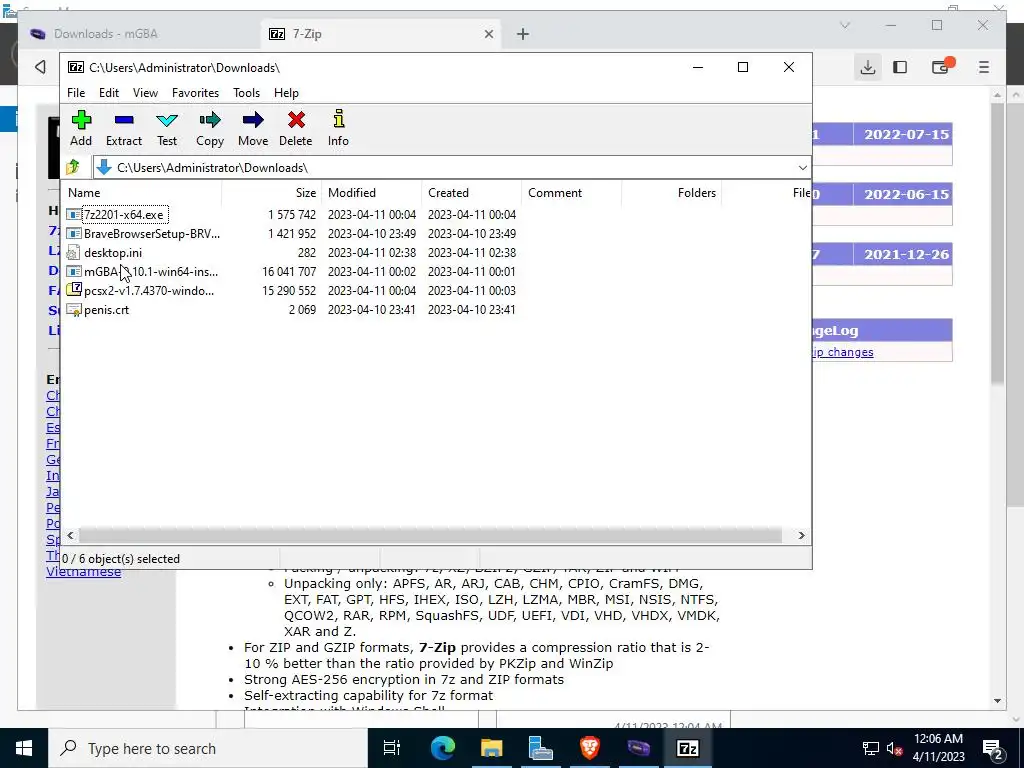The image size is (1024, 768).
Task: Click the Test toolbar icon
Action: click(x=167, y=120)
